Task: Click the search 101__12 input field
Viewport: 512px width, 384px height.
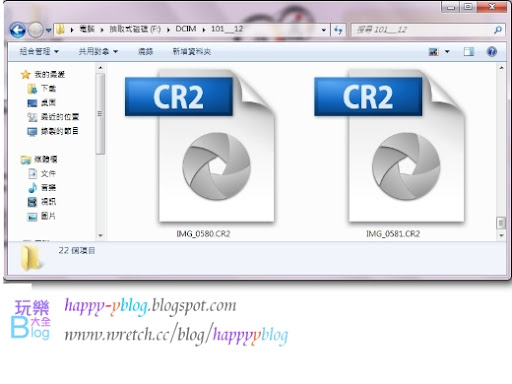Action: tap(422, 30)
